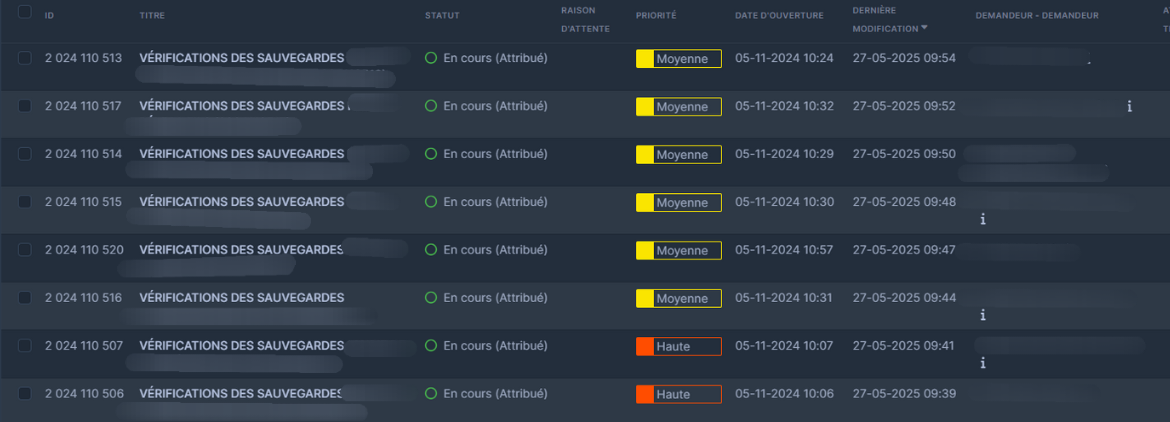Image resolution: width=1170 pixels, height=422 pixels.
Task: Click the orange Haute priority swatch for ticket 2 024 110 507
Action: point(645,346)
